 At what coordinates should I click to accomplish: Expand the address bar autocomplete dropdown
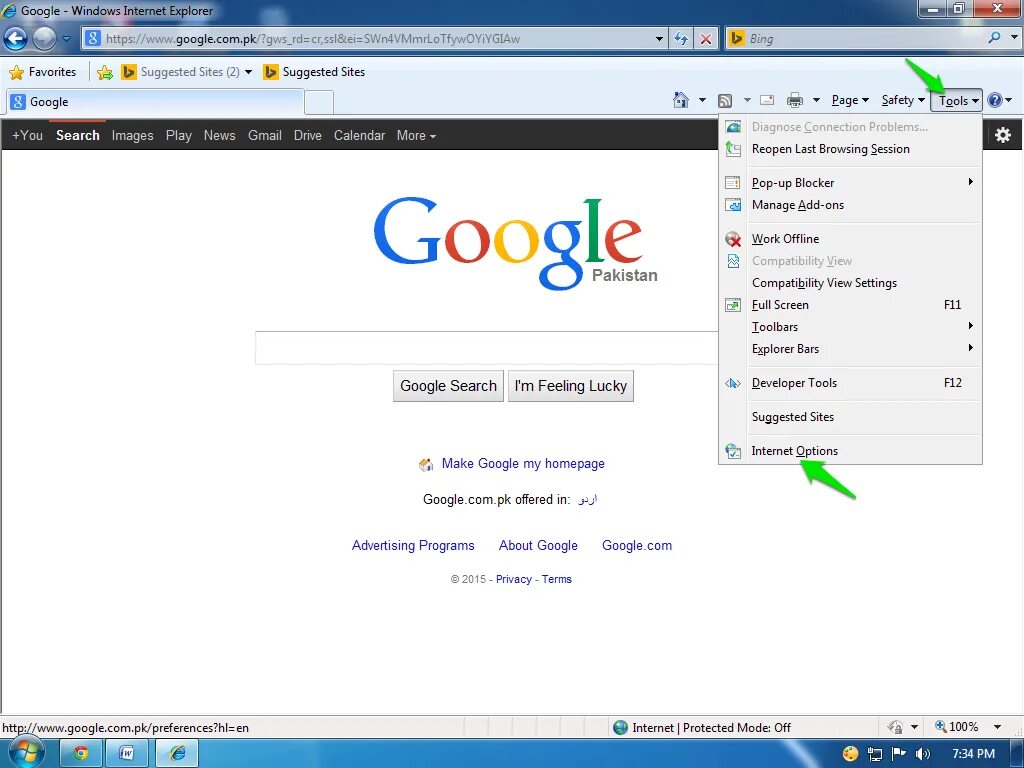(659, 39)
